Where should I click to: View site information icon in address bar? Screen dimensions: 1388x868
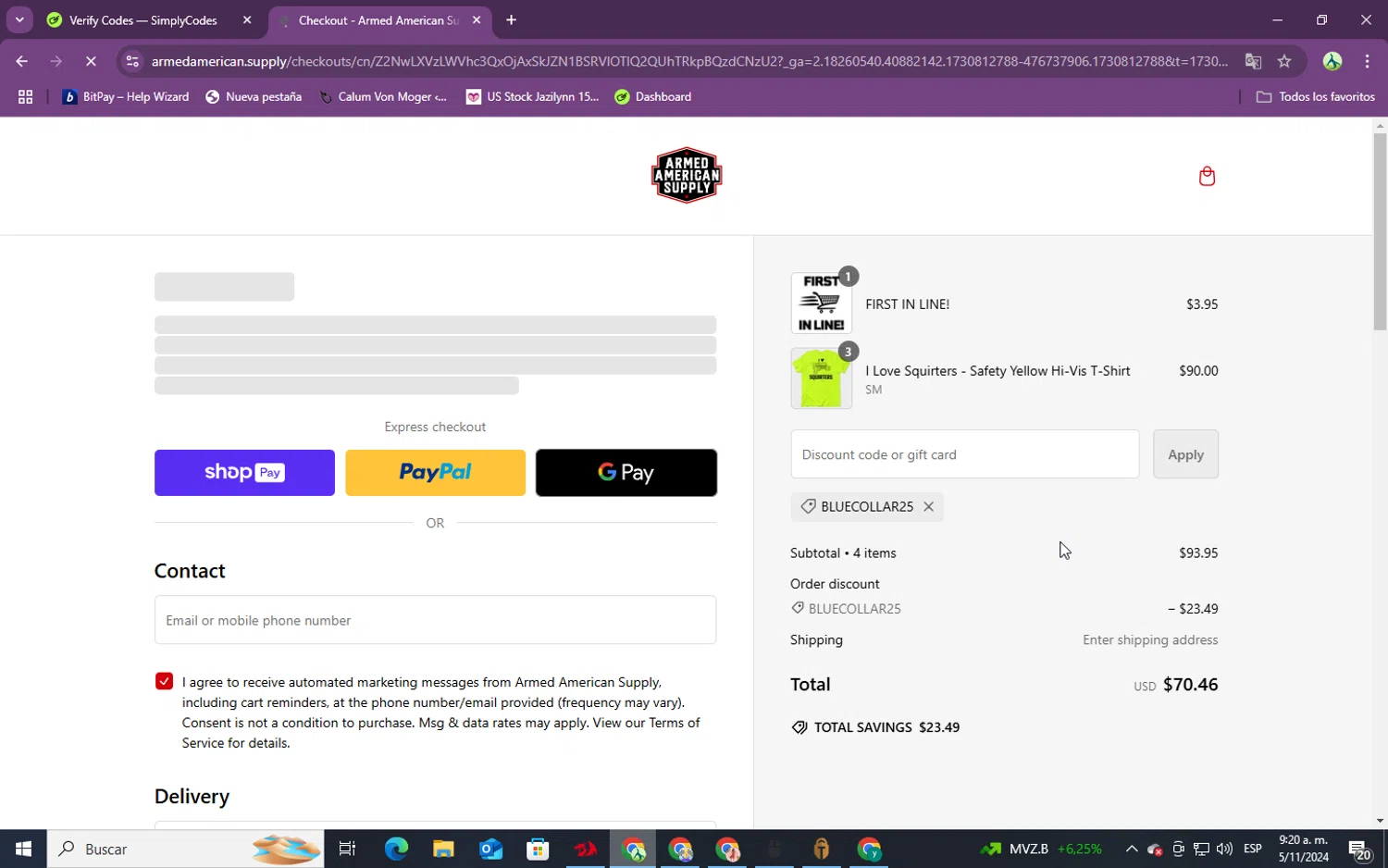[x=132, y=61]
